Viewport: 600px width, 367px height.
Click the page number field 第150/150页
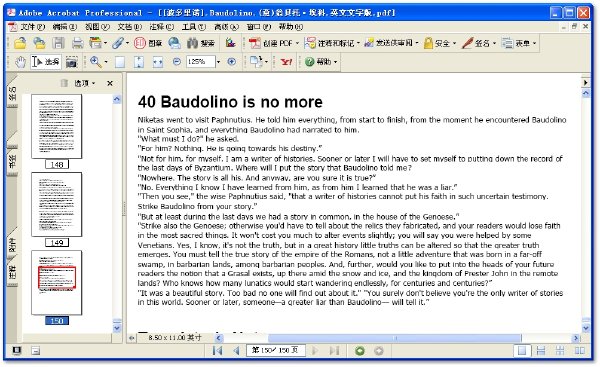pyautogui.click(x=276, y=350)
